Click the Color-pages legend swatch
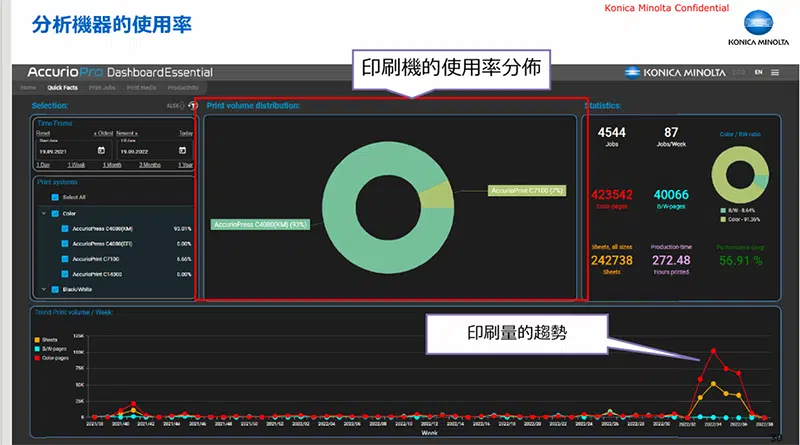 click(37, 358)
